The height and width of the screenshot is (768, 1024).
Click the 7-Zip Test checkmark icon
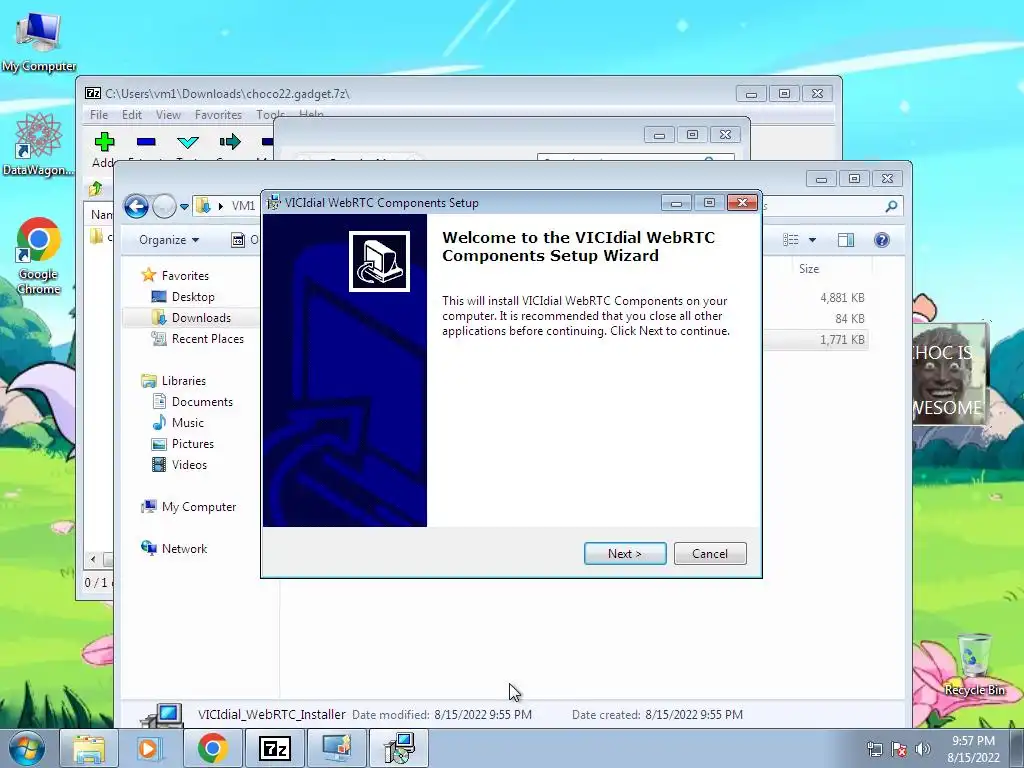188,142
